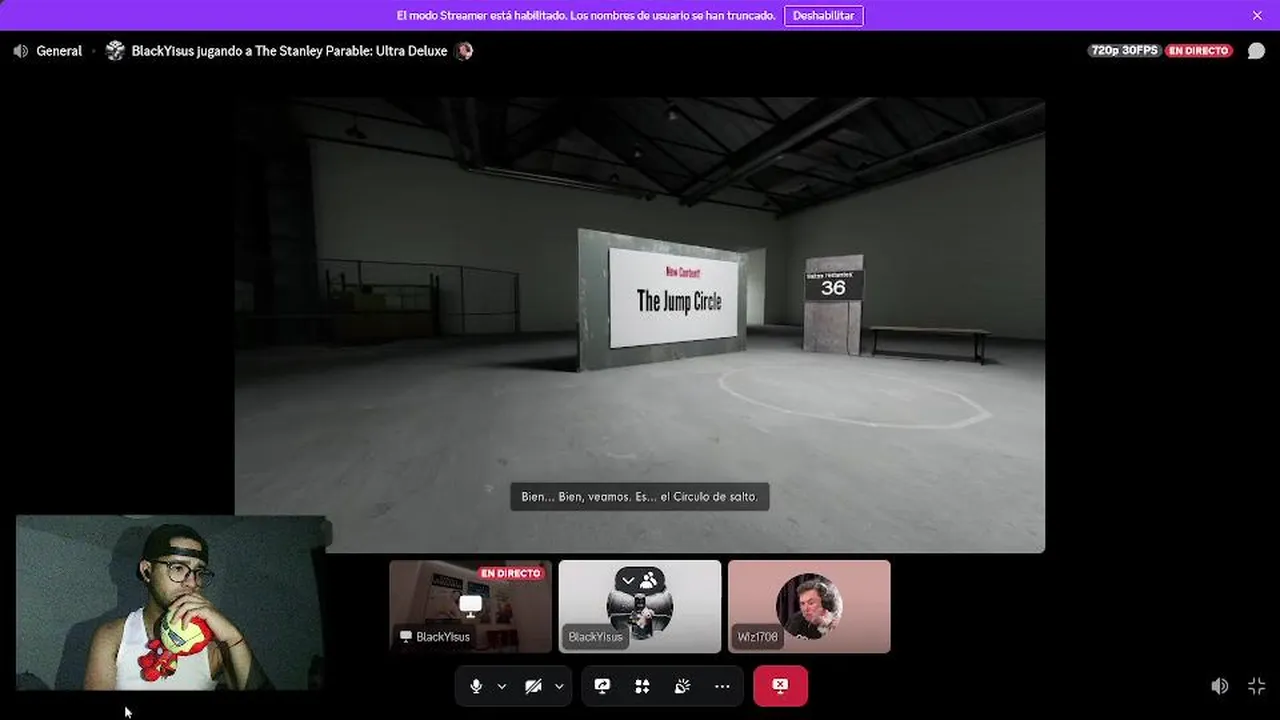Click Deshabilitar in Streamer mode banner
The image size is (1280, 720).
824,15
